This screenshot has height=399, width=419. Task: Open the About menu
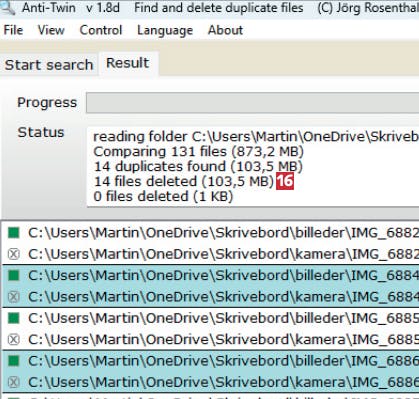[x=225, y=30]
